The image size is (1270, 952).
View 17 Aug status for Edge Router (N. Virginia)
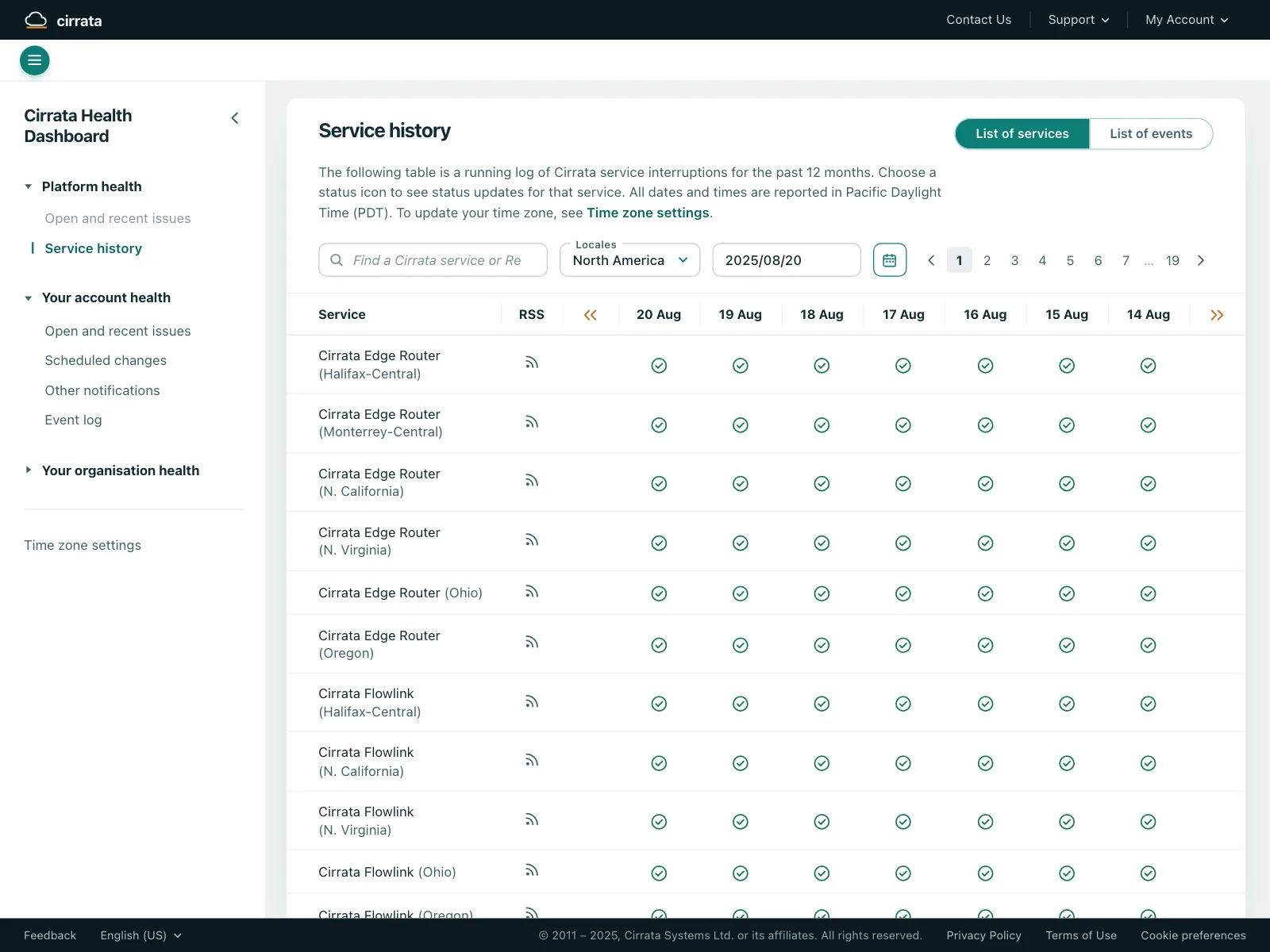click(903, 543)
